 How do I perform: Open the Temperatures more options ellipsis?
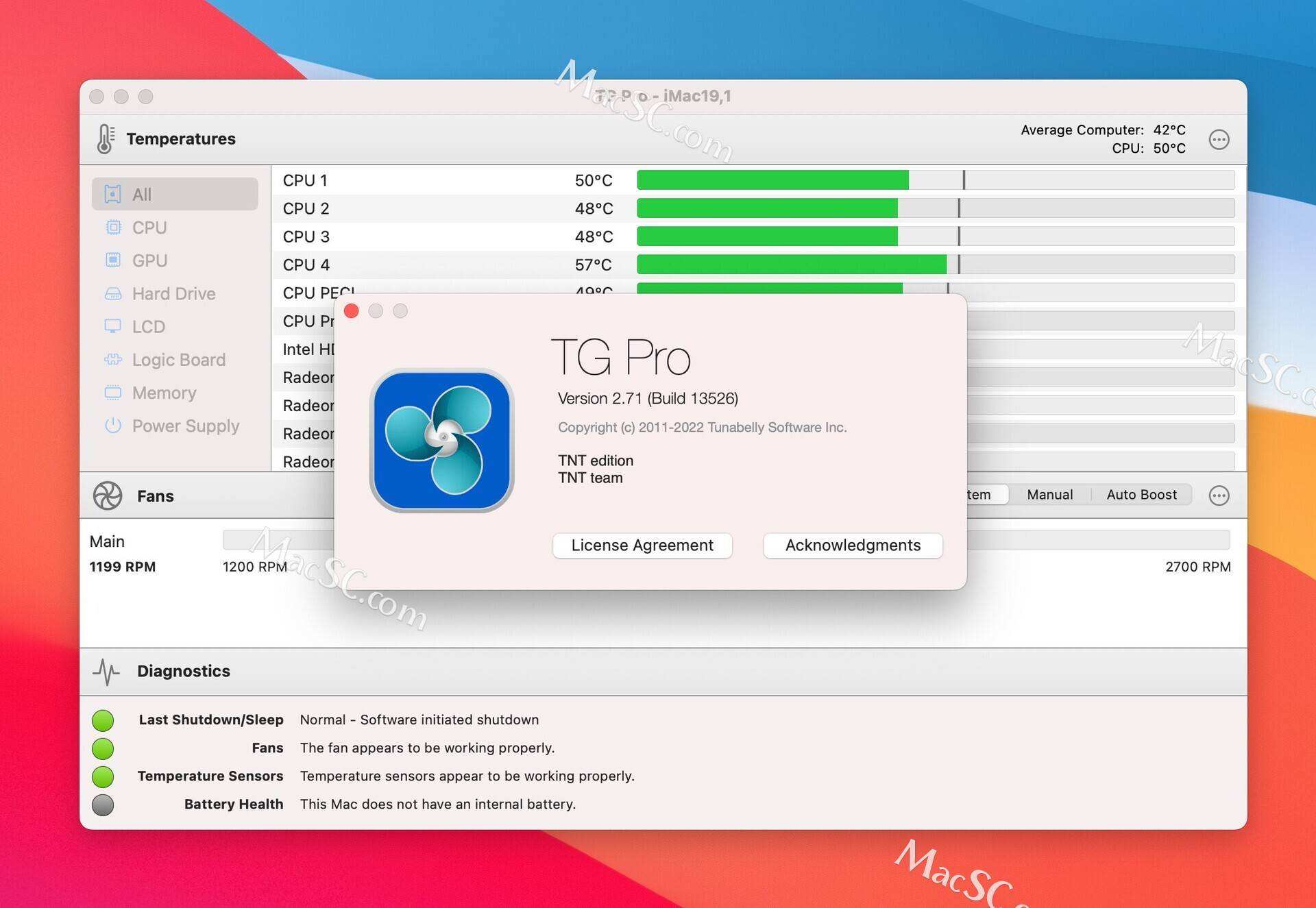[x=1219, y=140]
